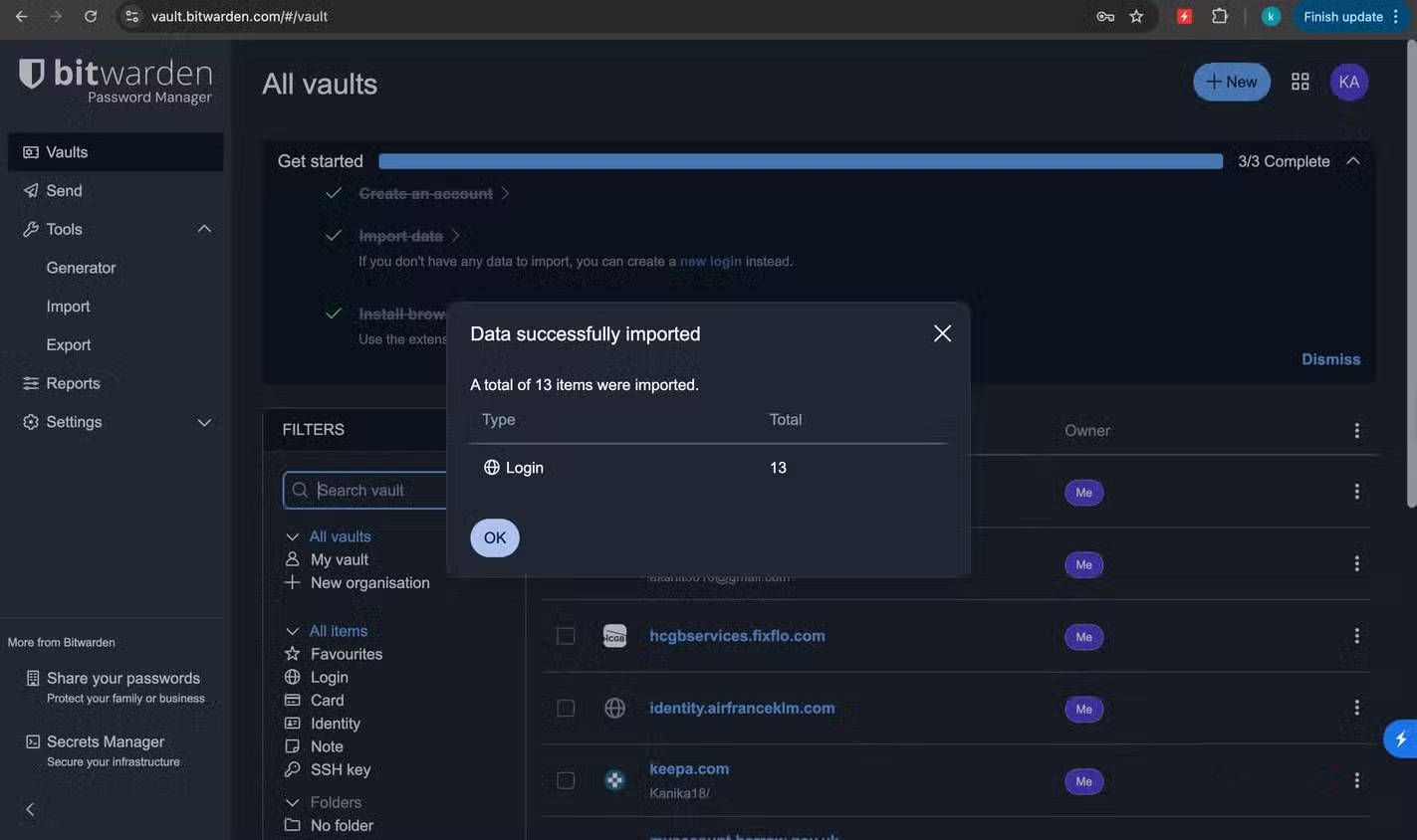The image size is (1417, 840).
Task: Click the browser address bar URL
Action: pyautogui.click(x=239, y=16)
